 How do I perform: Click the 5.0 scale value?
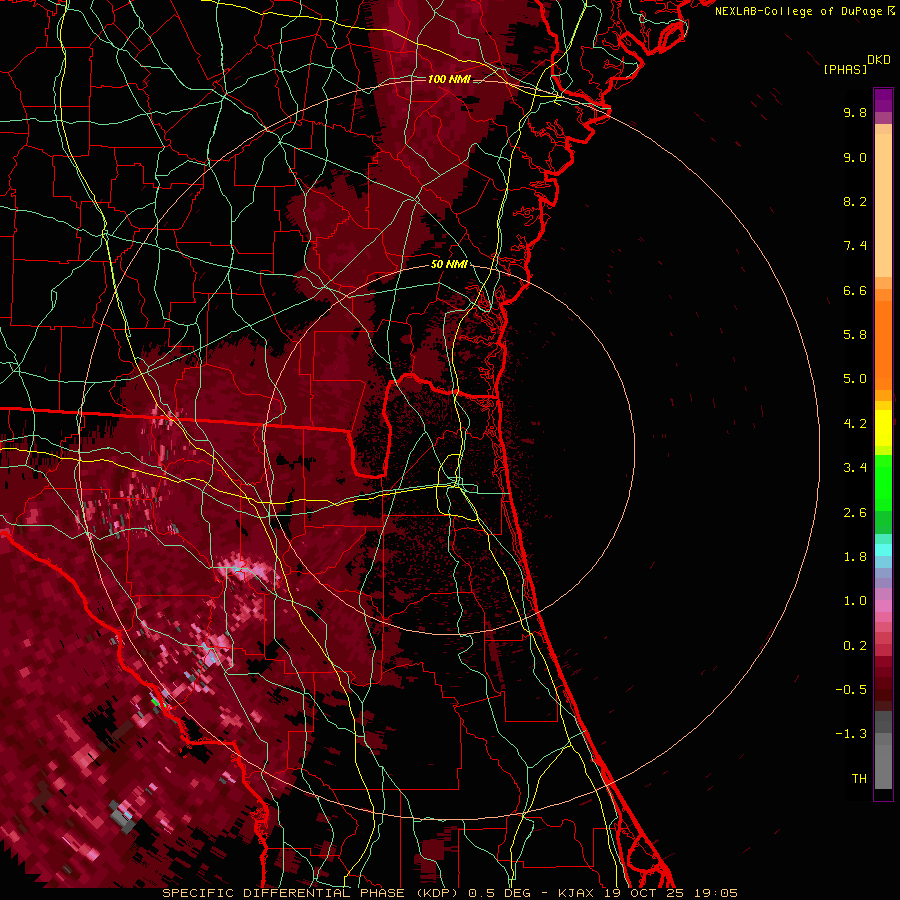pos(855,379)
